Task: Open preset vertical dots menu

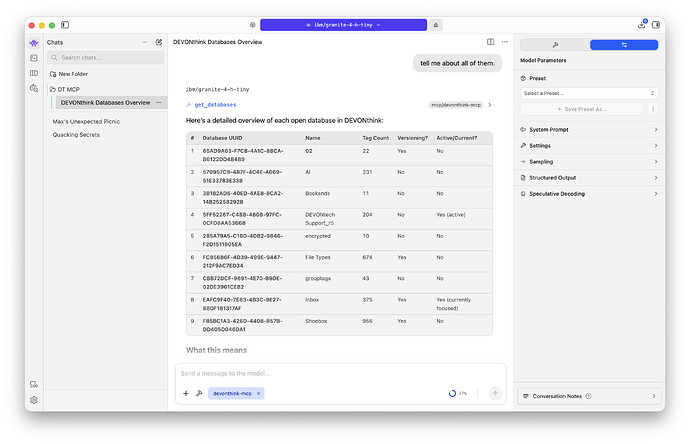Action: 653,109
